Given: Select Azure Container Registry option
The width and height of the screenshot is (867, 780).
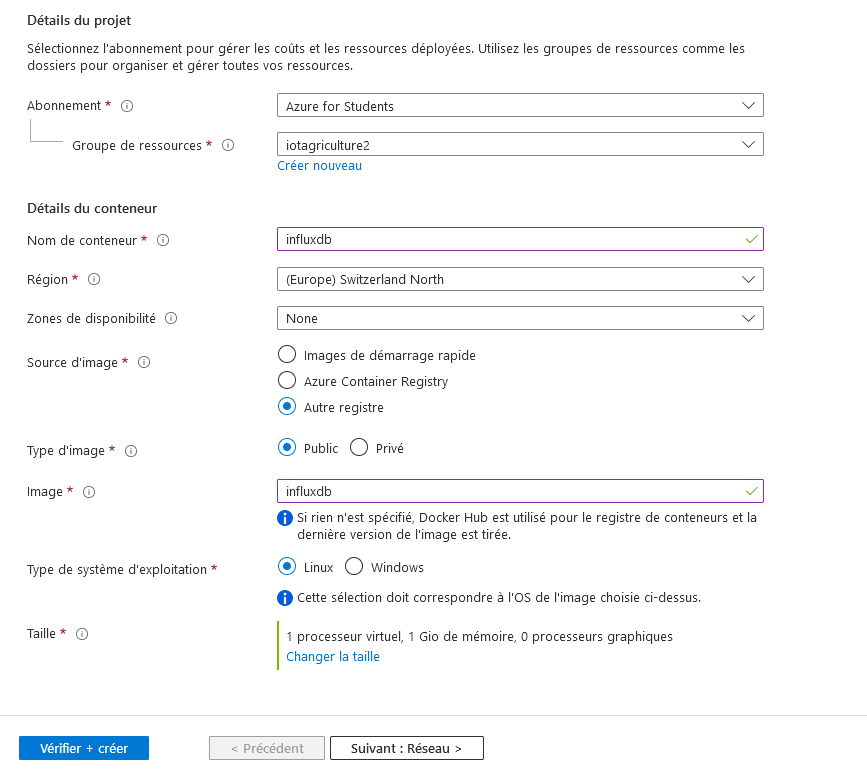Looking at the screenshot, I should 287,380.
